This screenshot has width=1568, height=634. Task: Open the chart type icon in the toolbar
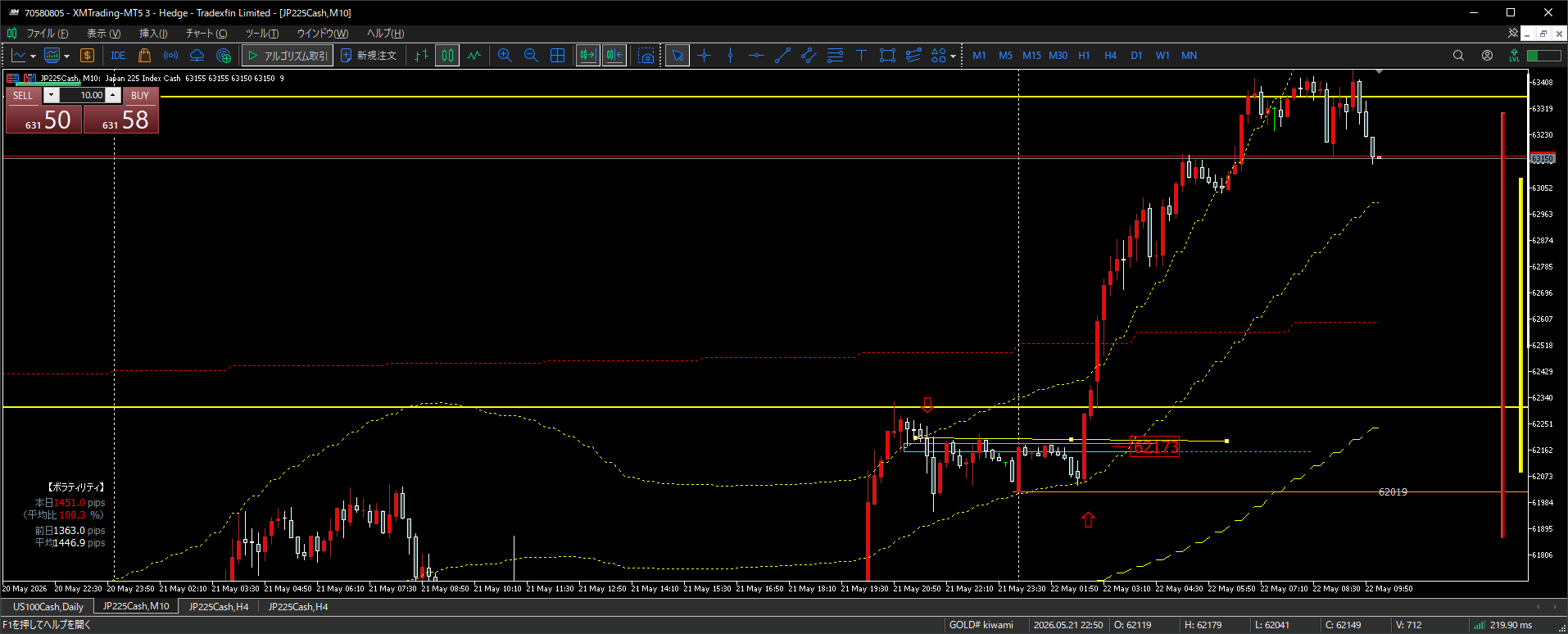point(19,56)
